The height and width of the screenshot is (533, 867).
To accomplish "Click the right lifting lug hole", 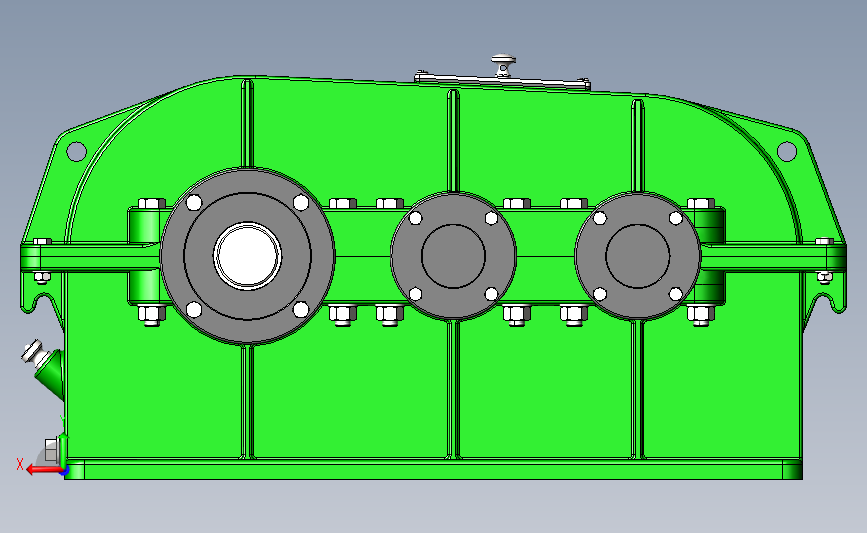I will coord(786,151).
